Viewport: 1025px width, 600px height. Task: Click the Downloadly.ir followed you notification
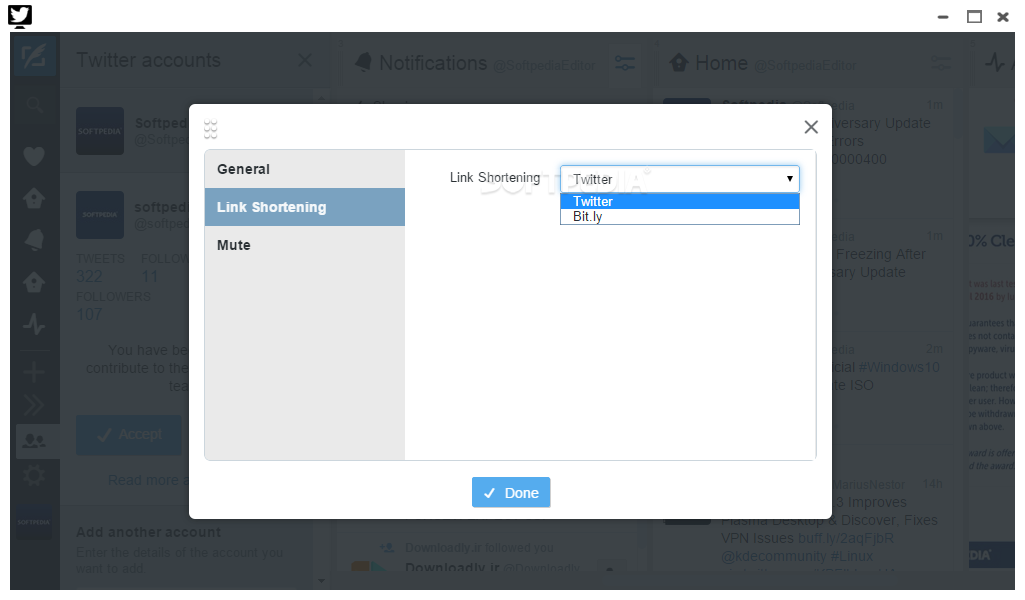point(479,548)
